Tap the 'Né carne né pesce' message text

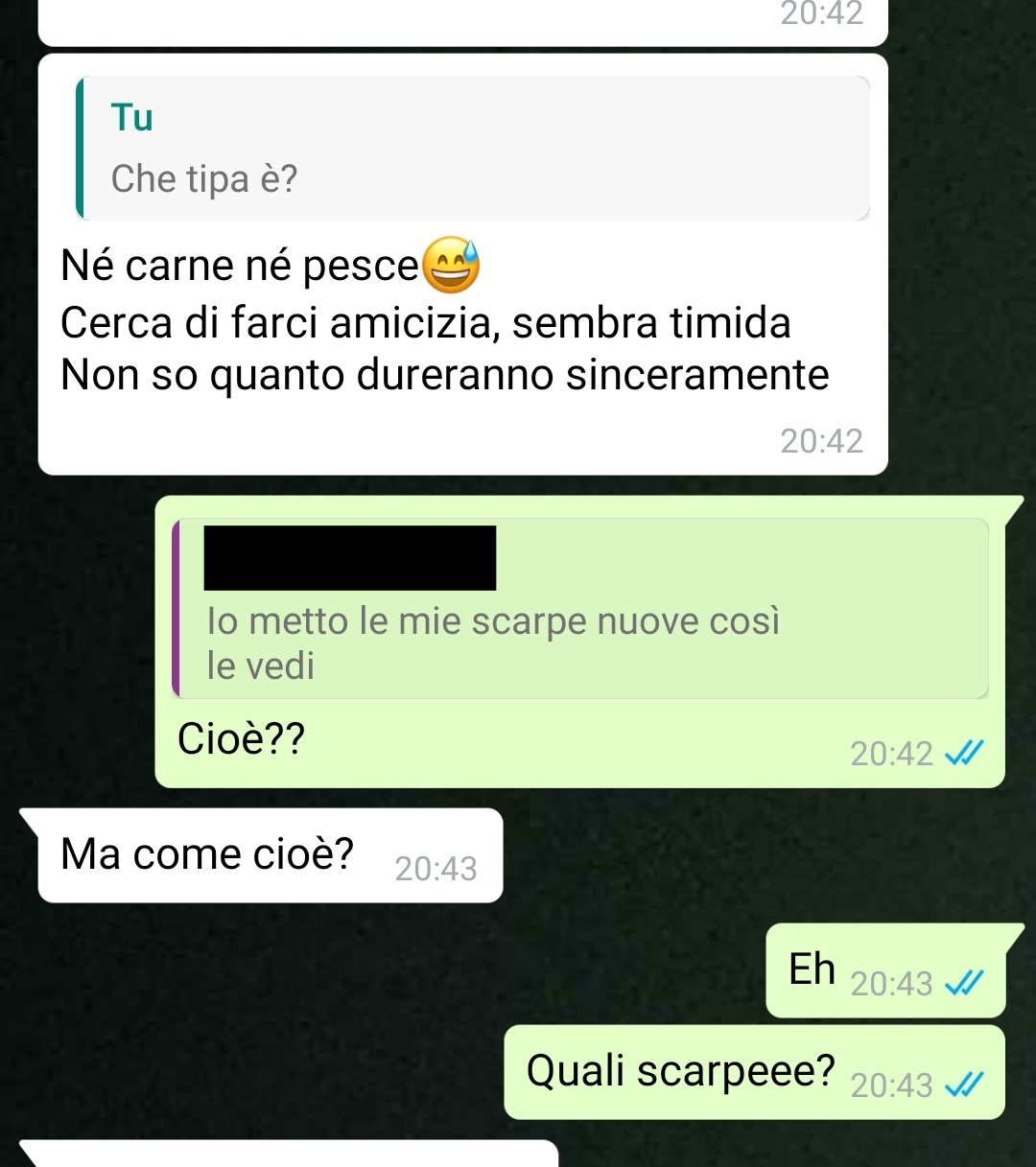[x=240, y=266]
